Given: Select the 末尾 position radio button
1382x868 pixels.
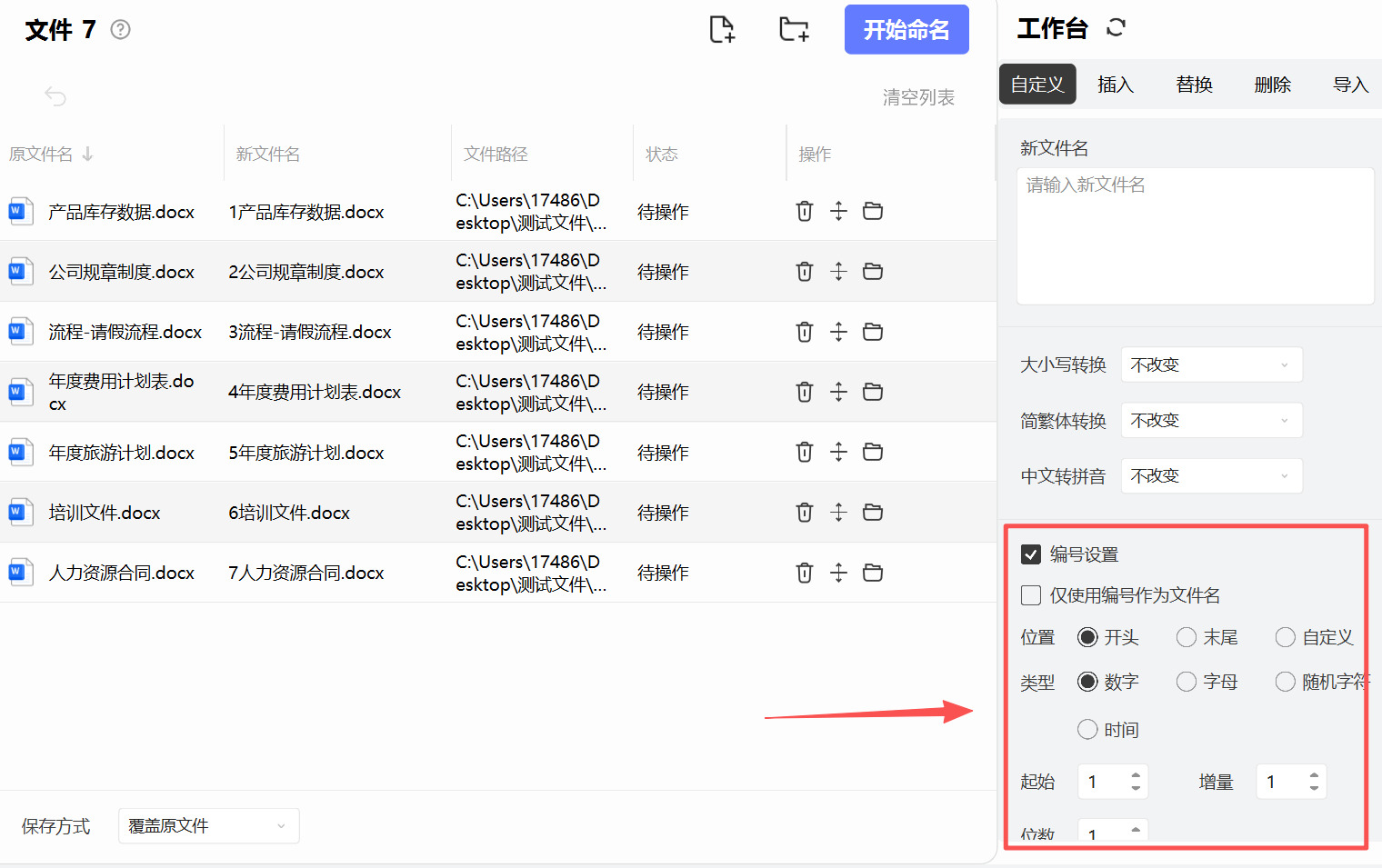Looking at the screenshot, I should 1186,637.
